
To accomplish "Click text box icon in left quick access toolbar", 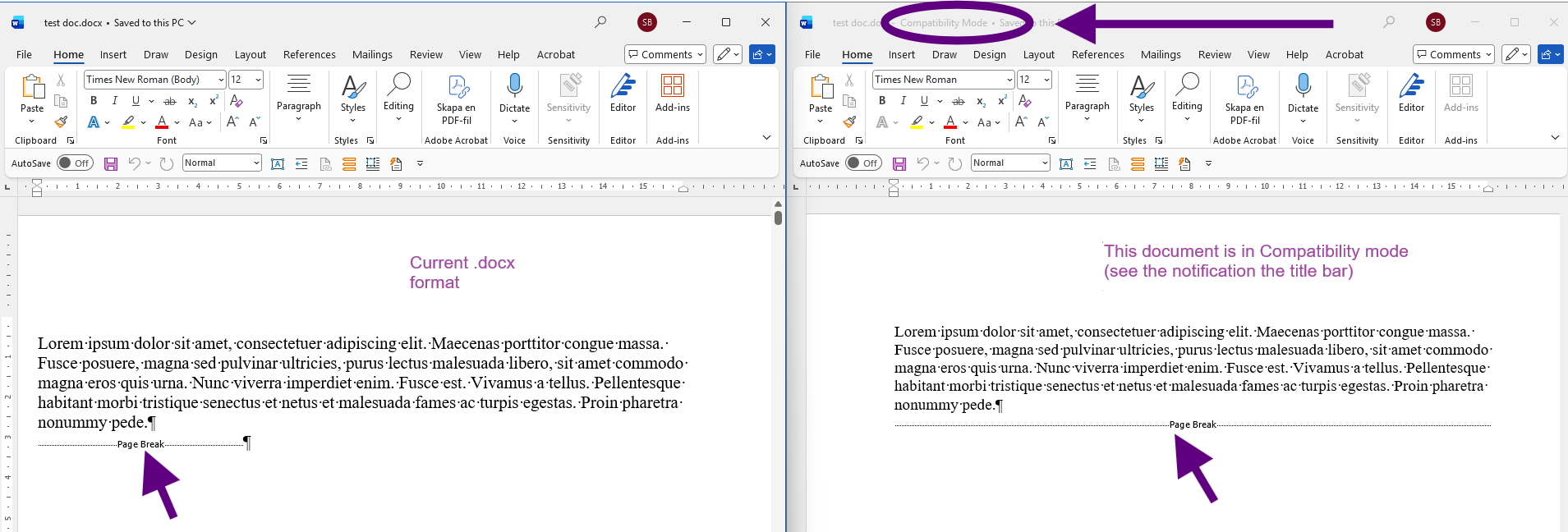I will pyautogui.click(x=278, y=163).
